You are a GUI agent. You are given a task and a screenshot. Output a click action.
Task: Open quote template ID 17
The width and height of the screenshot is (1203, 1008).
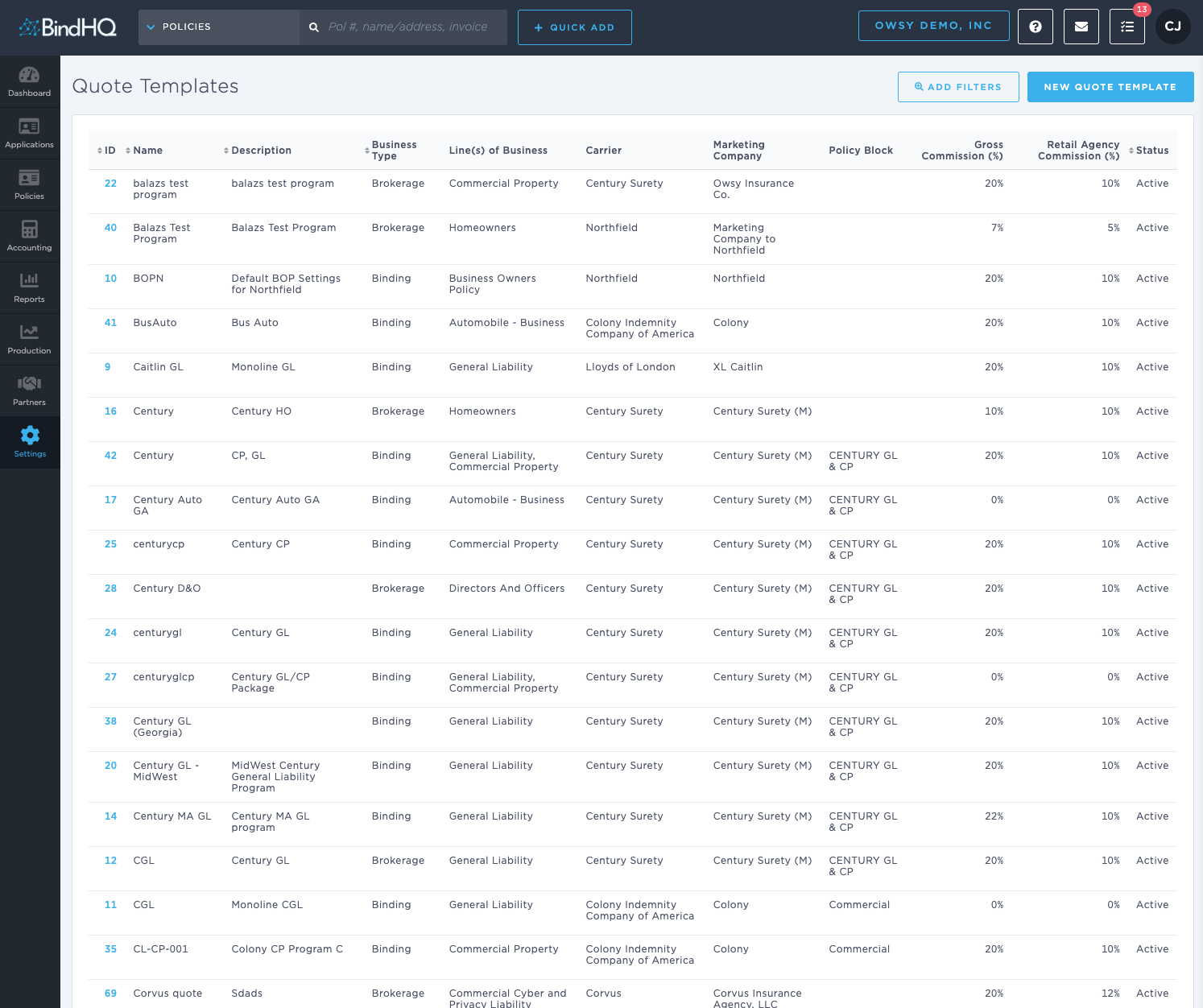tap(111, 500)
